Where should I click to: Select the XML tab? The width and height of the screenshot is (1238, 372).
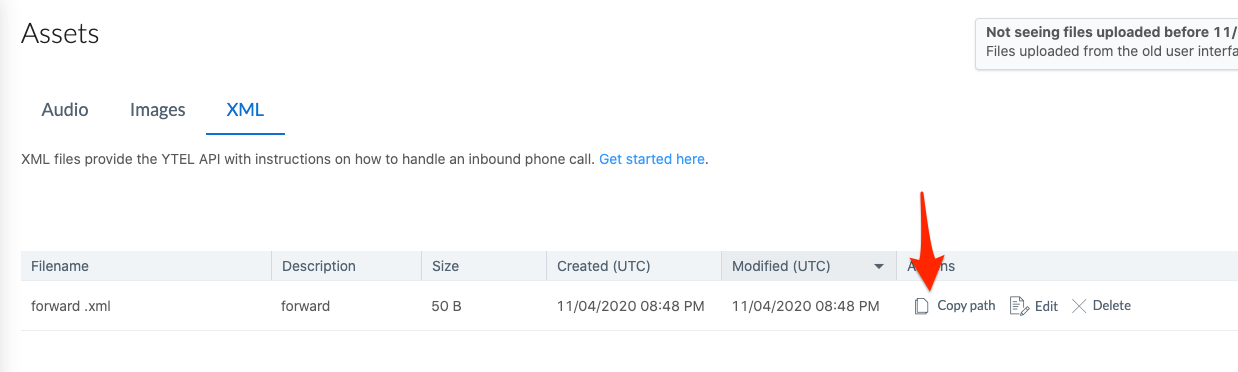pos(245,110)
